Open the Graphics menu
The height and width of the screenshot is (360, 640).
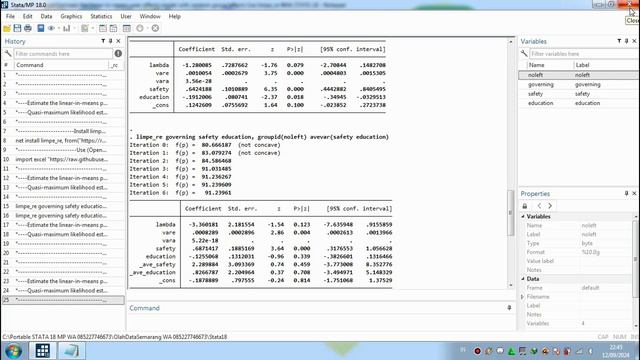coord(71,16)
